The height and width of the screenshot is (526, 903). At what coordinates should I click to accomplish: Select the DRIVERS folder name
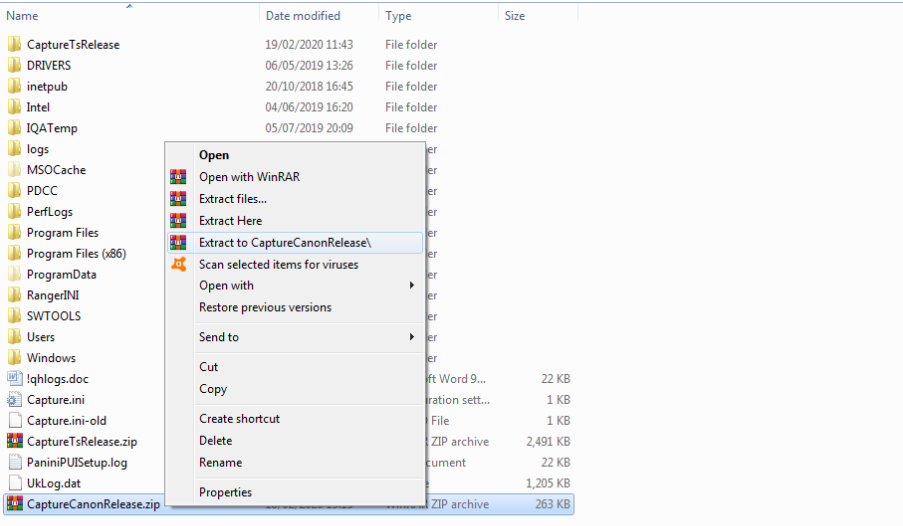click(x=49, y=65)
